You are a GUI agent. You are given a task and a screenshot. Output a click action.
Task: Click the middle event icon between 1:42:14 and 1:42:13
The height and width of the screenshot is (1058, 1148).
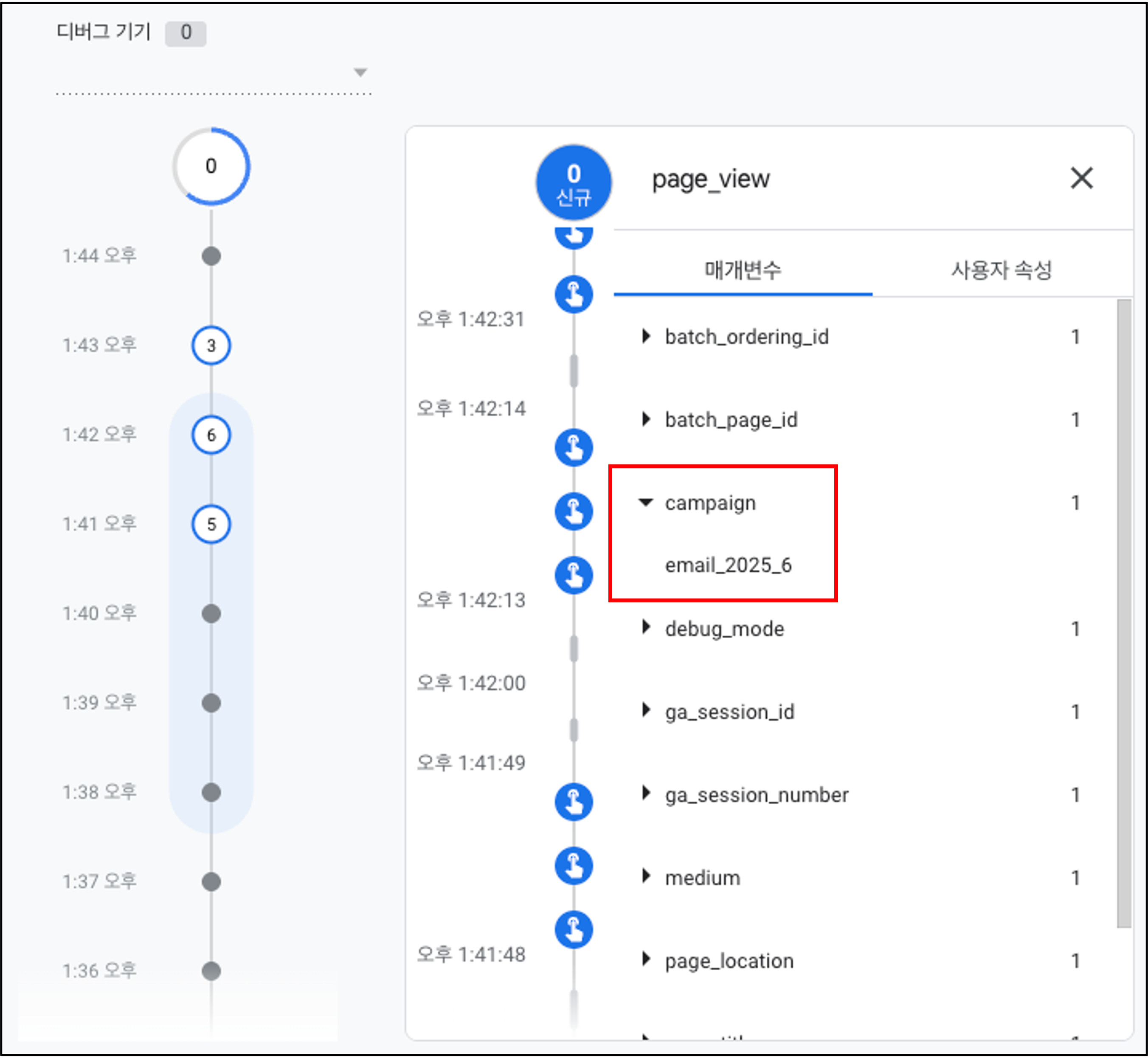(x=574, y=511)
